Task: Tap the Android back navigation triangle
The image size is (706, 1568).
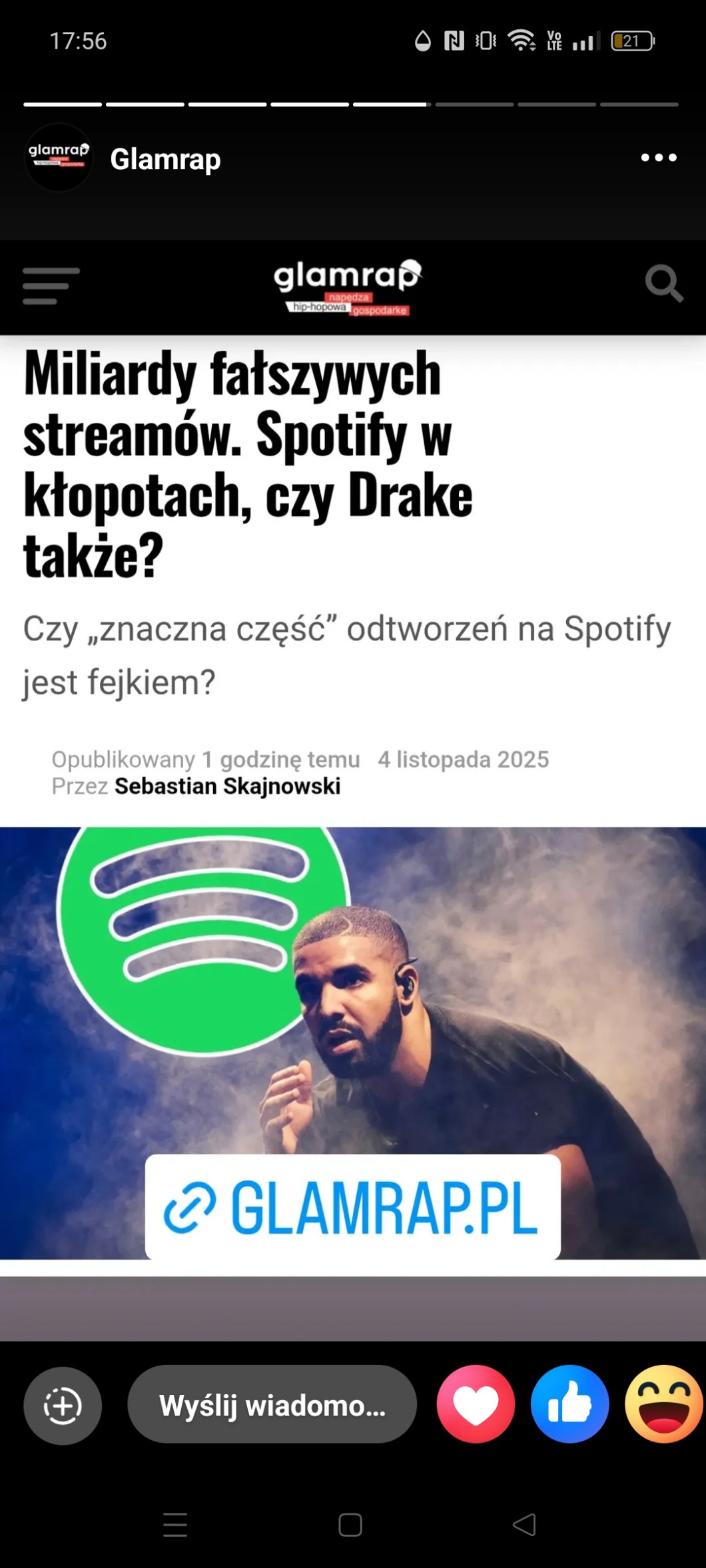Action: (x=524, y=1525)
